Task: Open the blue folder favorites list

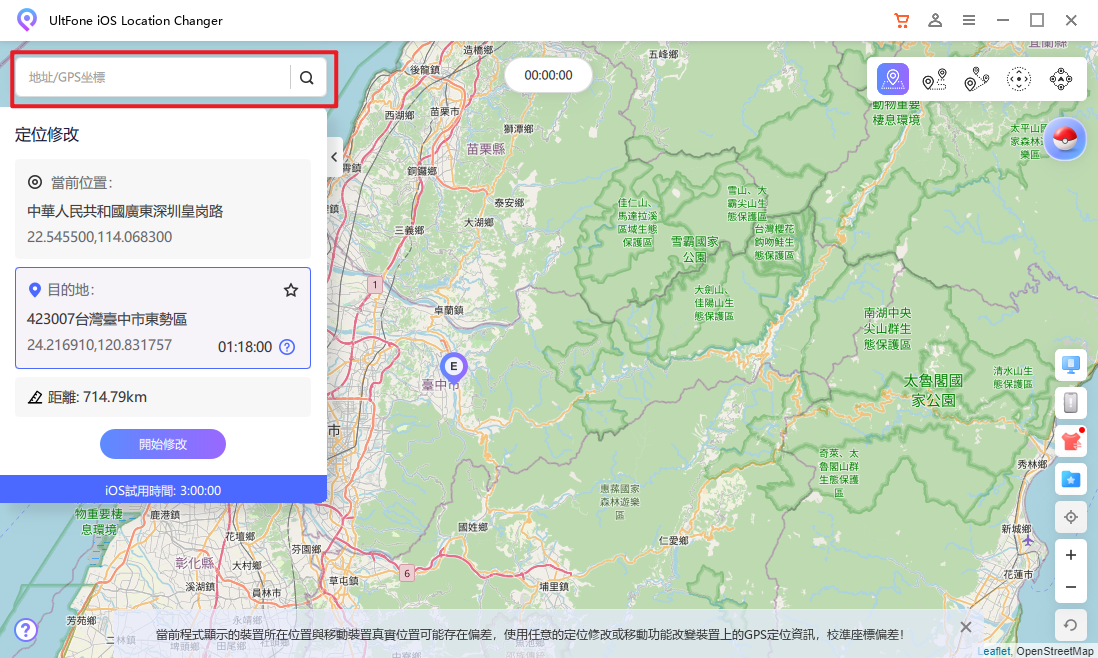Action: coord(1070,479)
